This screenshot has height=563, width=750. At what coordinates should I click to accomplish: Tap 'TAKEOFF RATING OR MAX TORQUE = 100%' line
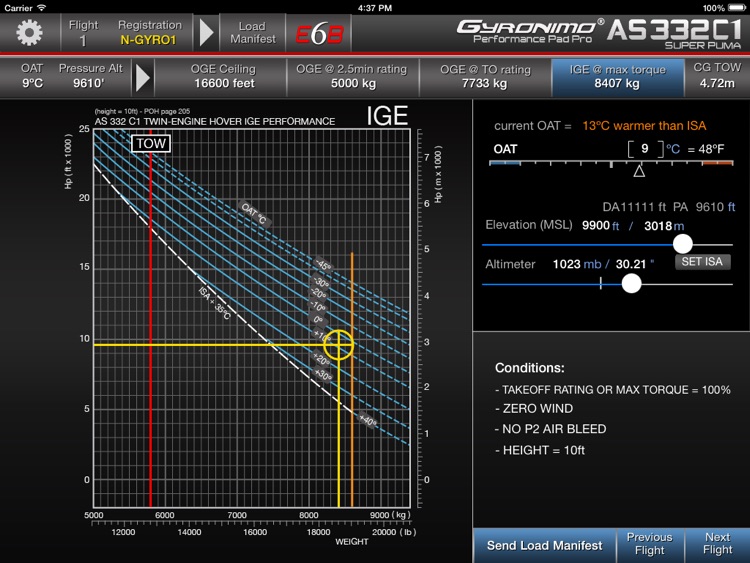click(x=613, y=390)
